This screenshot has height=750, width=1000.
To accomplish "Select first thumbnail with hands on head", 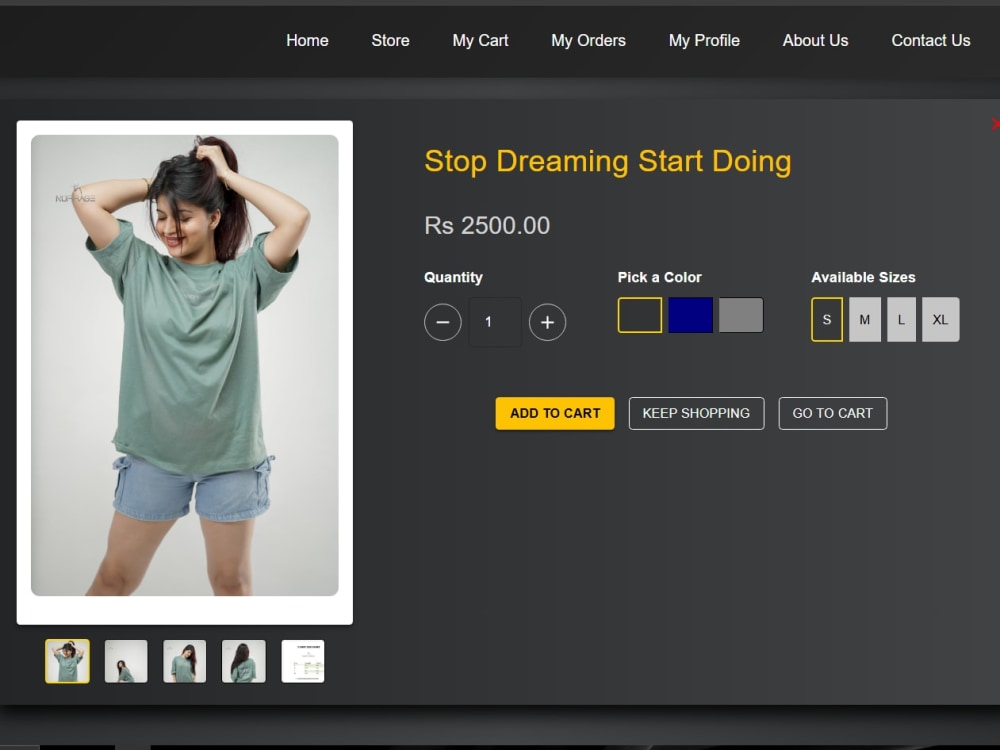I will click(68, 661).
